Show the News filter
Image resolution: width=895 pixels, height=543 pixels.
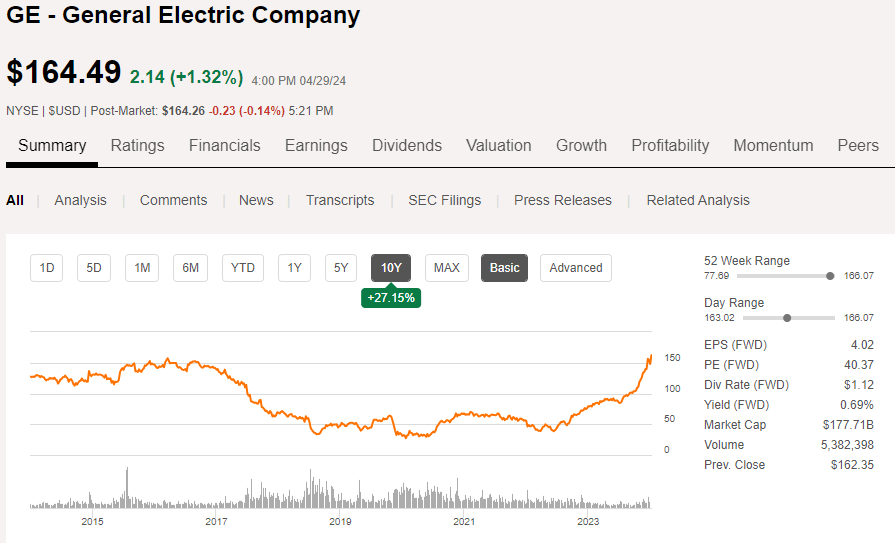click(x=256, y=200)
